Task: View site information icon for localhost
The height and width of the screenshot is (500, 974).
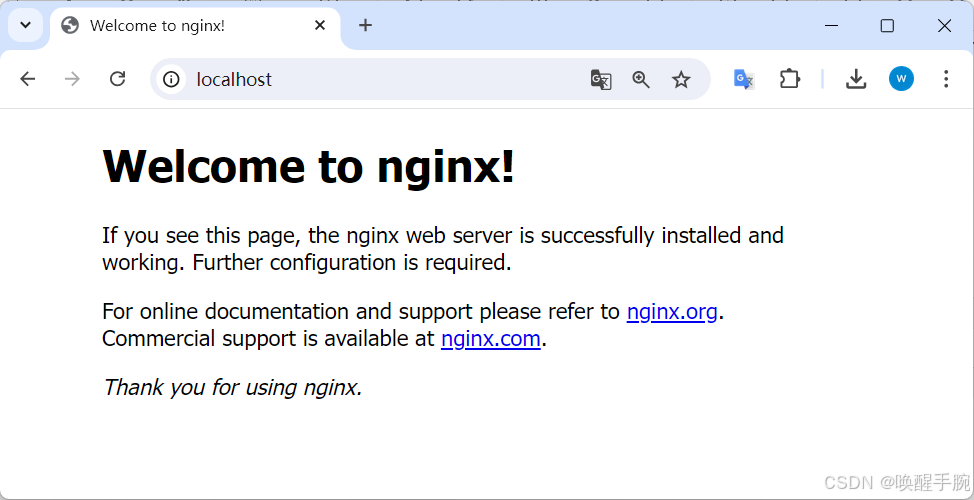Action: [x=171, y=80]
